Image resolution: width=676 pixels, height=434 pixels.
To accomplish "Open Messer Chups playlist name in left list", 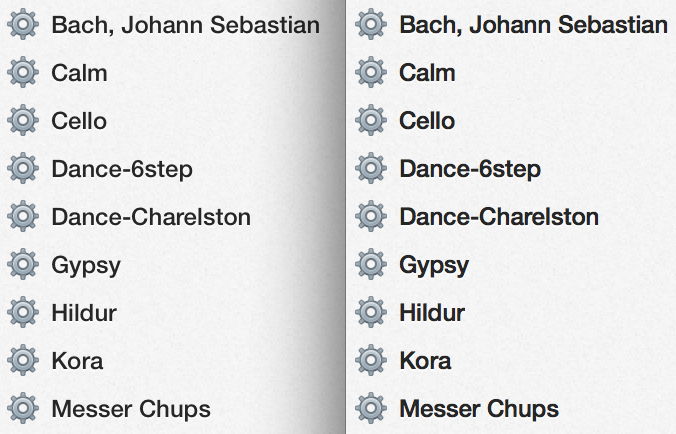I will click(131, 409).
